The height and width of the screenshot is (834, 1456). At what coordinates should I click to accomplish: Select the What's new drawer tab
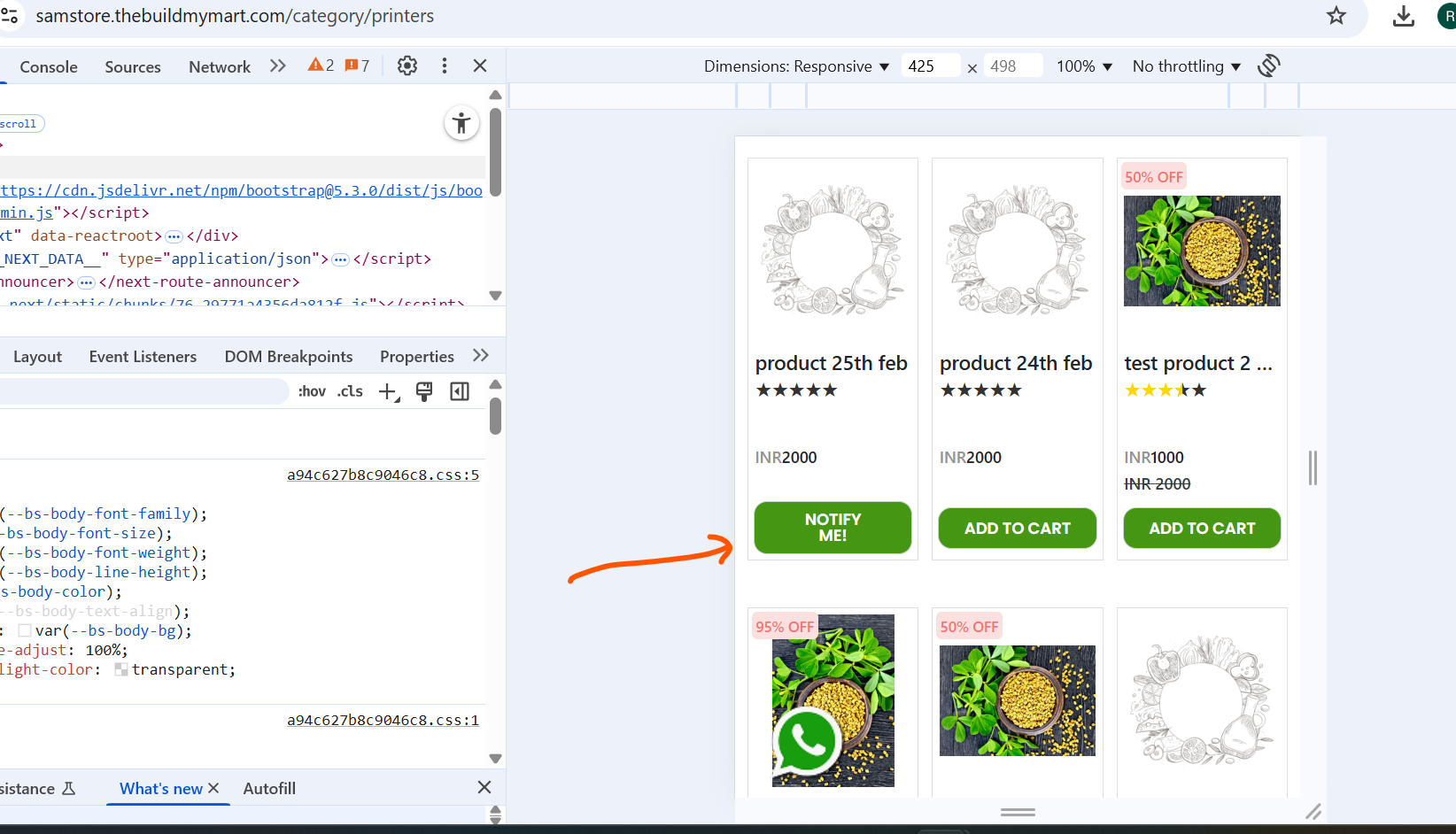[161, 788]
